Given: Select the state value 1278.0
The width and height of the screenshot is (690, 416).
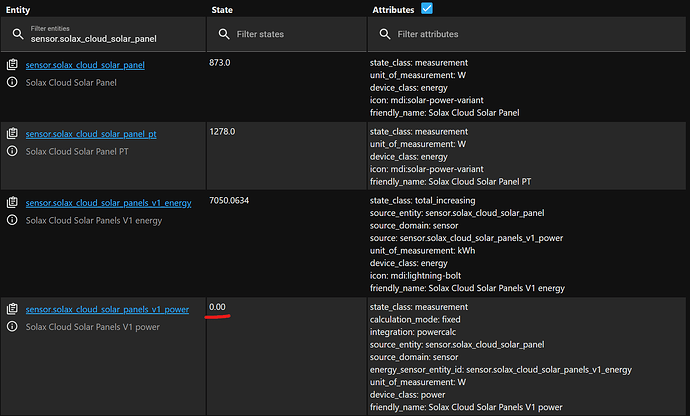Looking at the screenshot, I should 222,132.
